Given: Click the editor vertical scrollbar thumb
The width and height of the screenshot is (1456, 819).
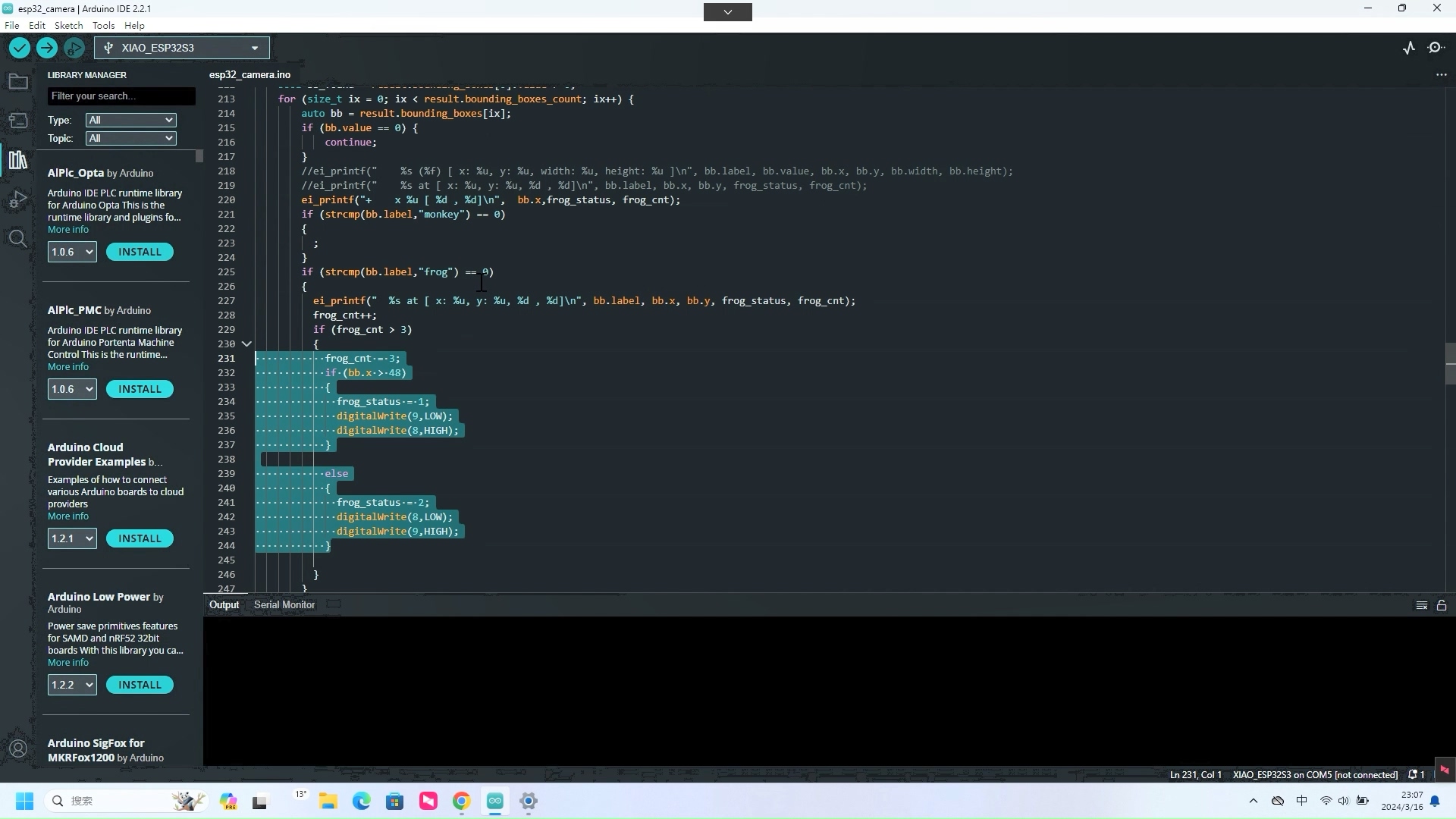Looking at the screenshot, I should click(1451, 364).
